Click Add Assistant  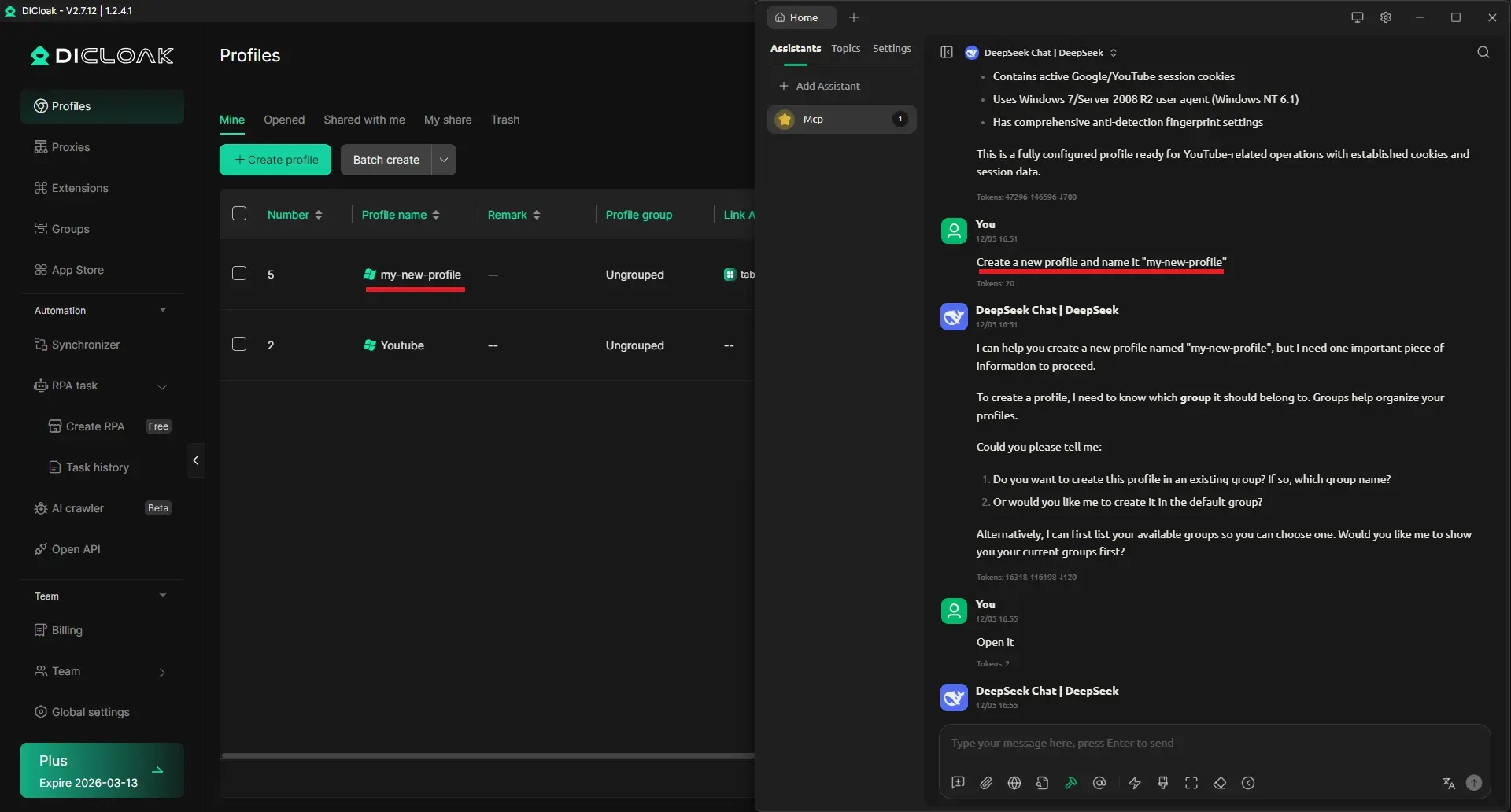pyautogui.click(x=819, y=86)
